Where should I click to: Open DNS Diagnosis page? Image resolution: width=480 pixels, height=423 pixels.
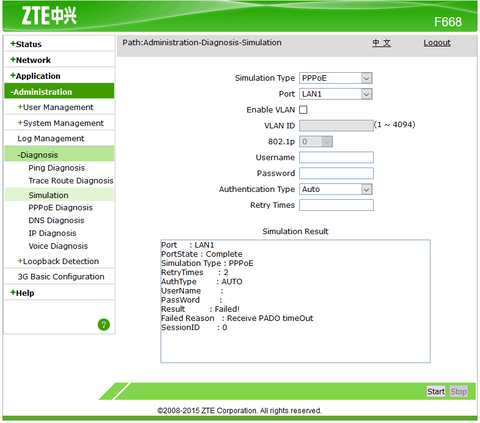(x=56, y=220)
